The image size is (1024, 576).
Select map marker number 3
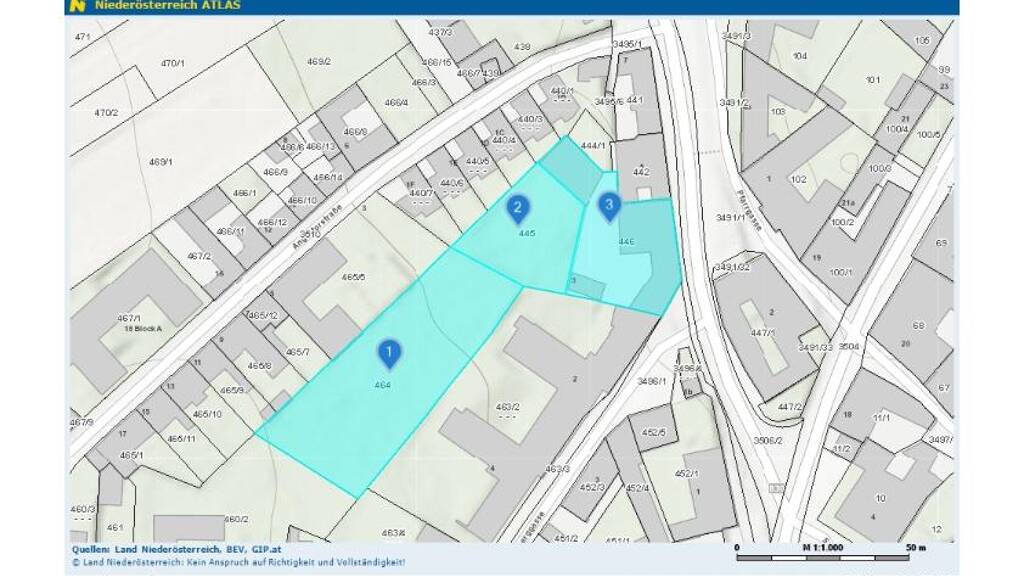pos(609,206)
